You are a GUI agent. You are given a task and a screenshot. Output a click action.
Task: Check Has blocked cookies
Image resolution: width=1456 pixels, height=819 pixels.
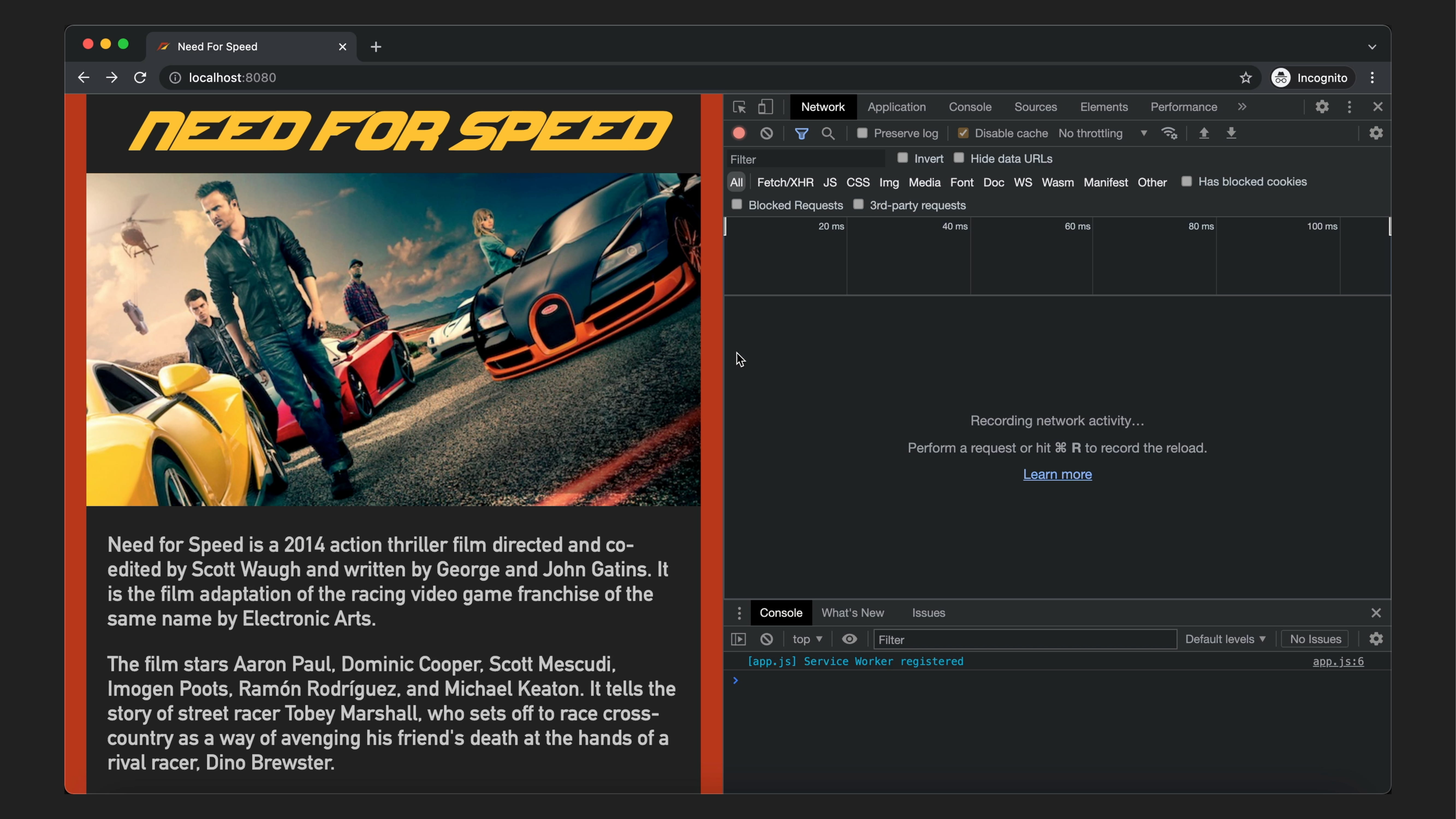(1186, 182)
